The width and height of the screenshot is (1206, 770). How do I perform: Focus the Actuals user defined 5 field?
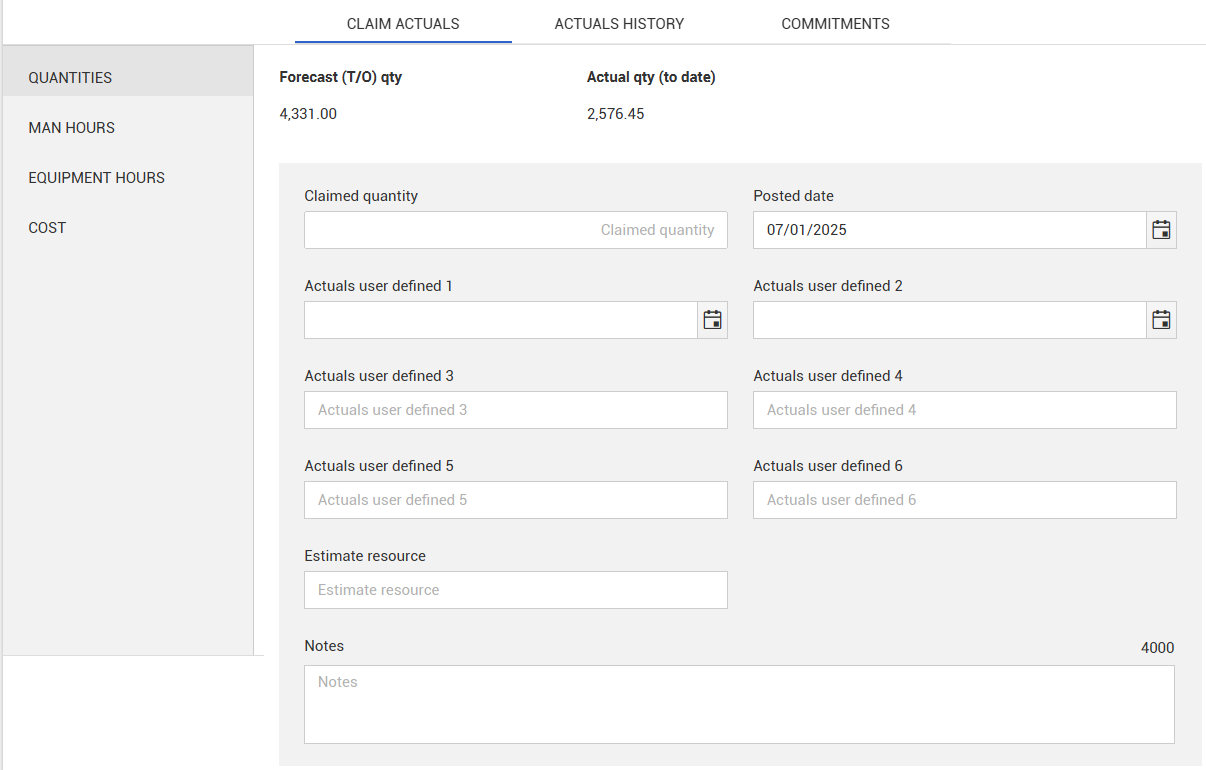pyautogui.click(x=515, y=500)
